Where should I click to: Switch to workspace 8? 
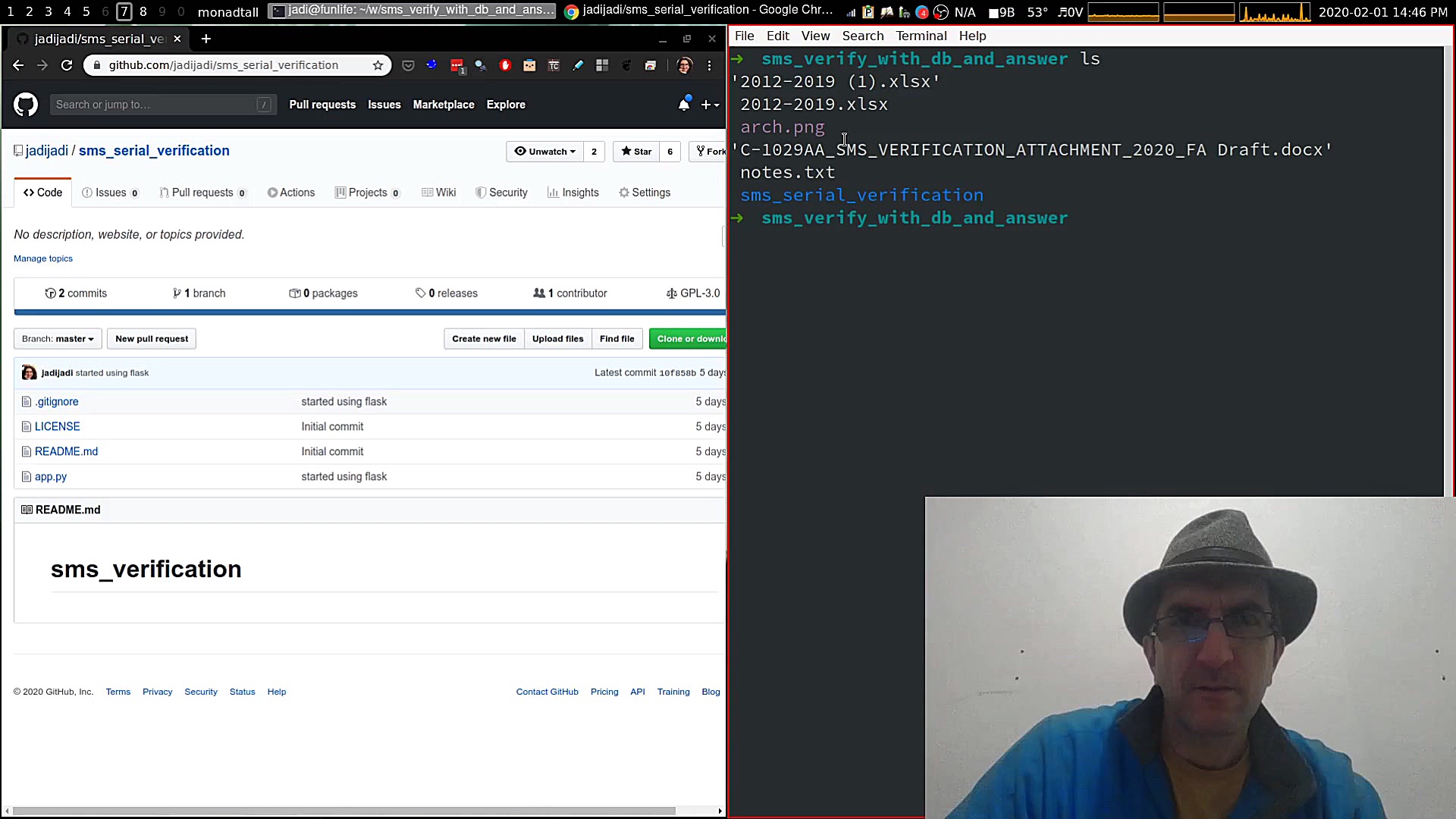(143, 11)
